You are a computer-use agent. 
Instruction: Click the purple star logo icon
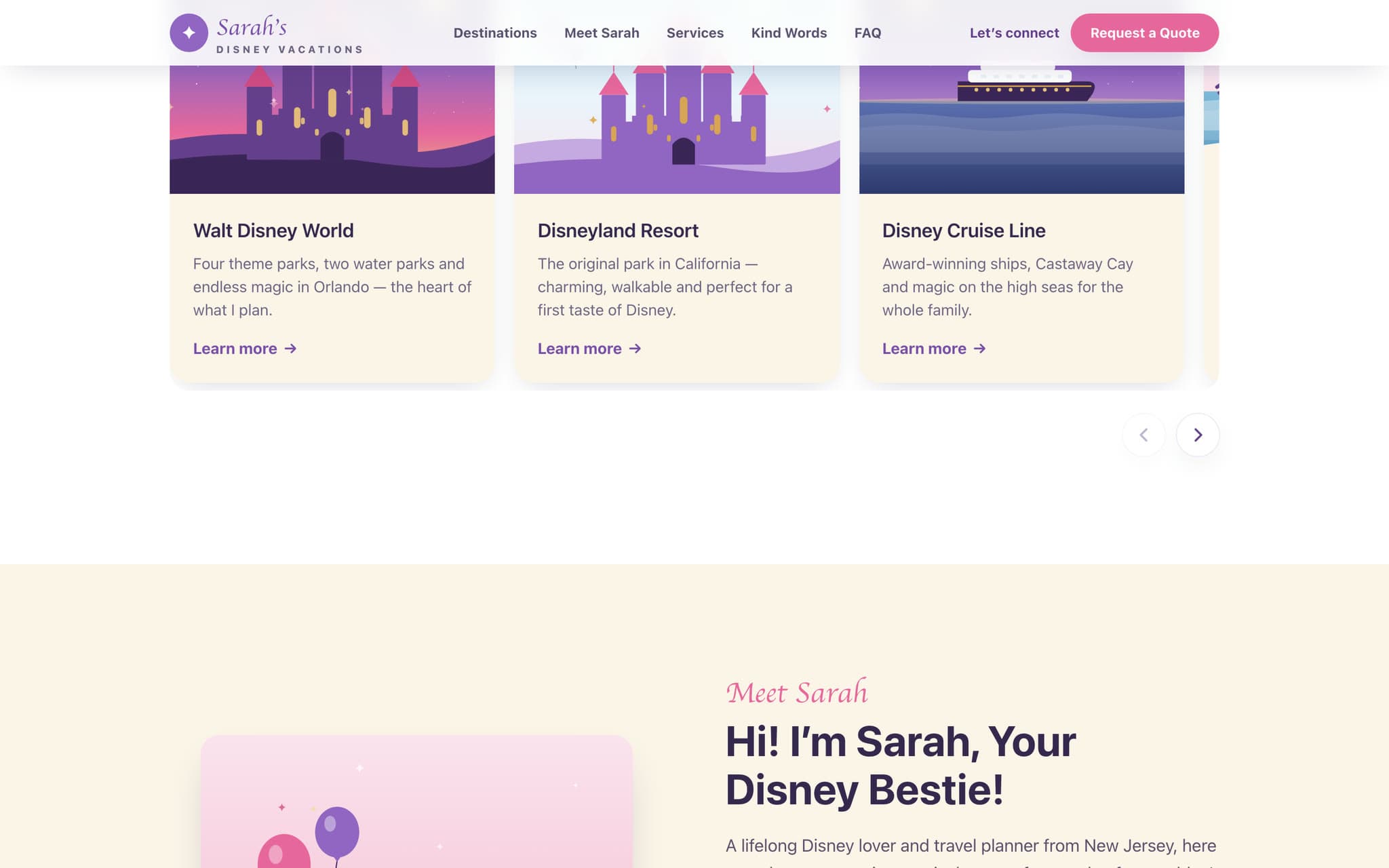189,33
